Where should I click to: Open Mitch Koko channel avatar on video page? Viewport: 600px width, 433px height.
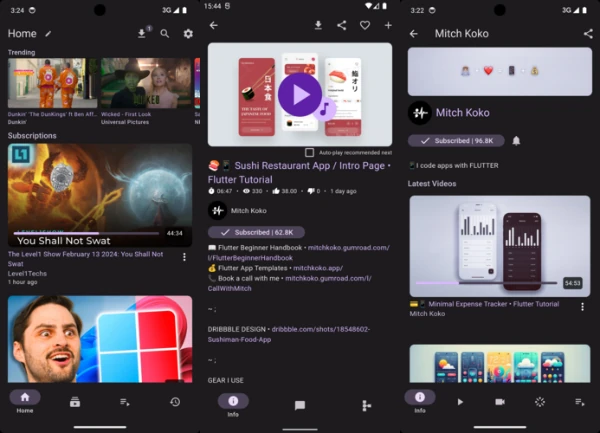click(x=217, y=210)
